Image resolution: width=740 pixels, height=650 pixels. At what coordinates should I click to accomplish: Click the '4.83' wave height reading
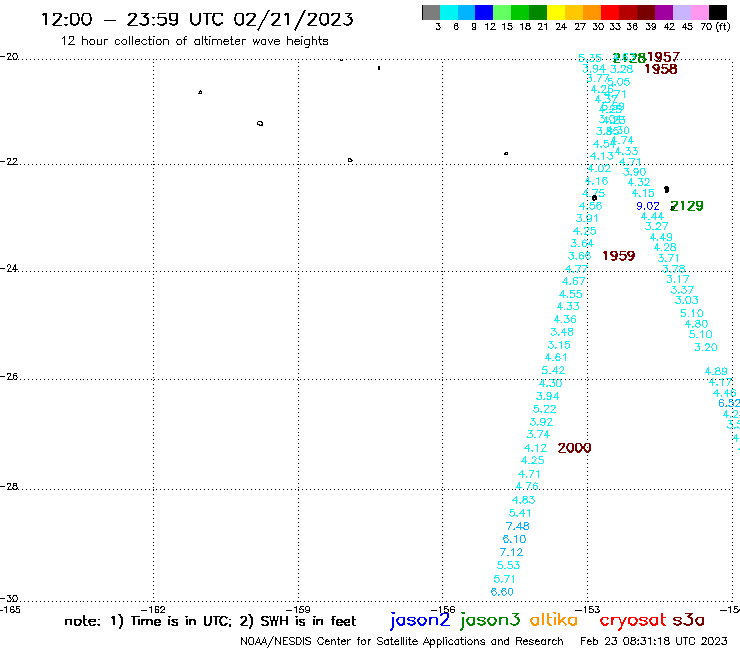click(524, 500)
